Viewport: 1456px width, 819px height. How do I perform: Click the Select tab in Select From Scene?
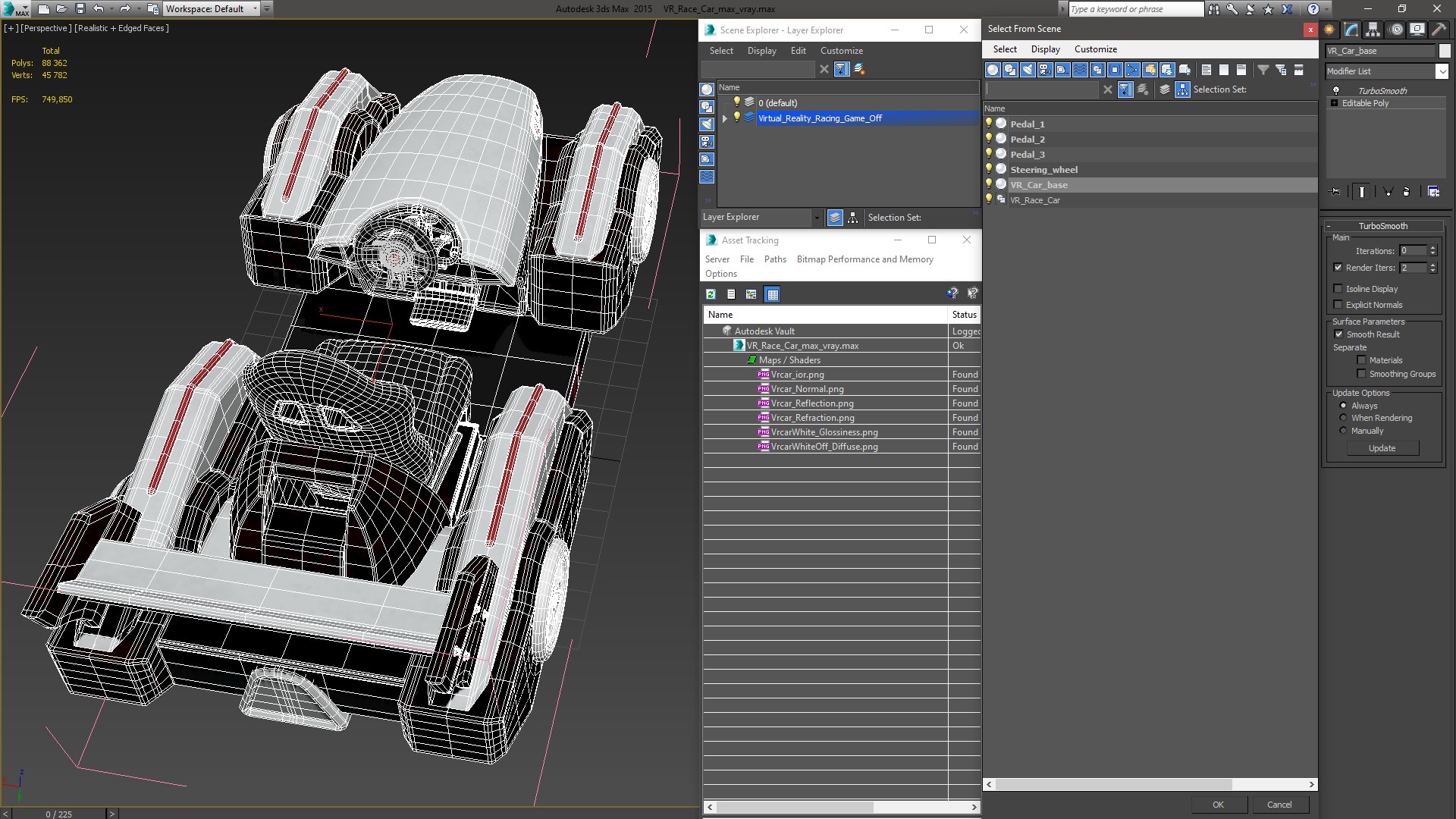1004,49
